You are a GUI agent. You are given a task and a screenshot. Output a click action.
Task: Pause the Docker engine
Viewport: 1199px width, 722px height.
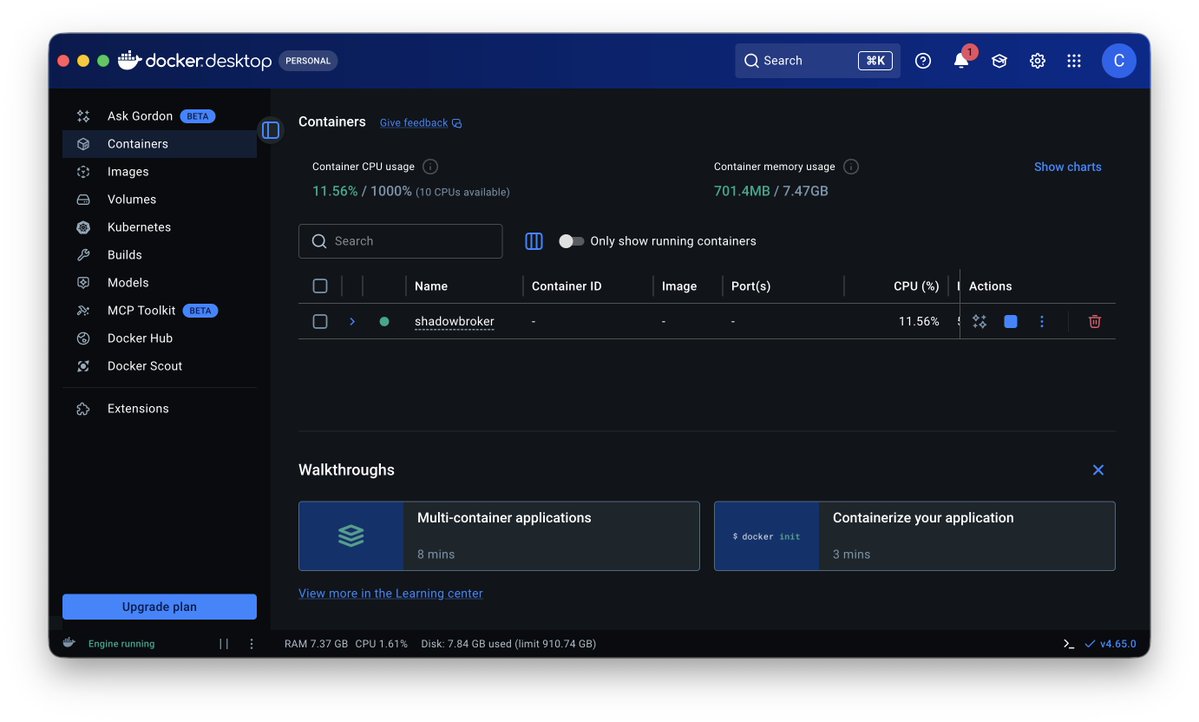click(224, 644)
